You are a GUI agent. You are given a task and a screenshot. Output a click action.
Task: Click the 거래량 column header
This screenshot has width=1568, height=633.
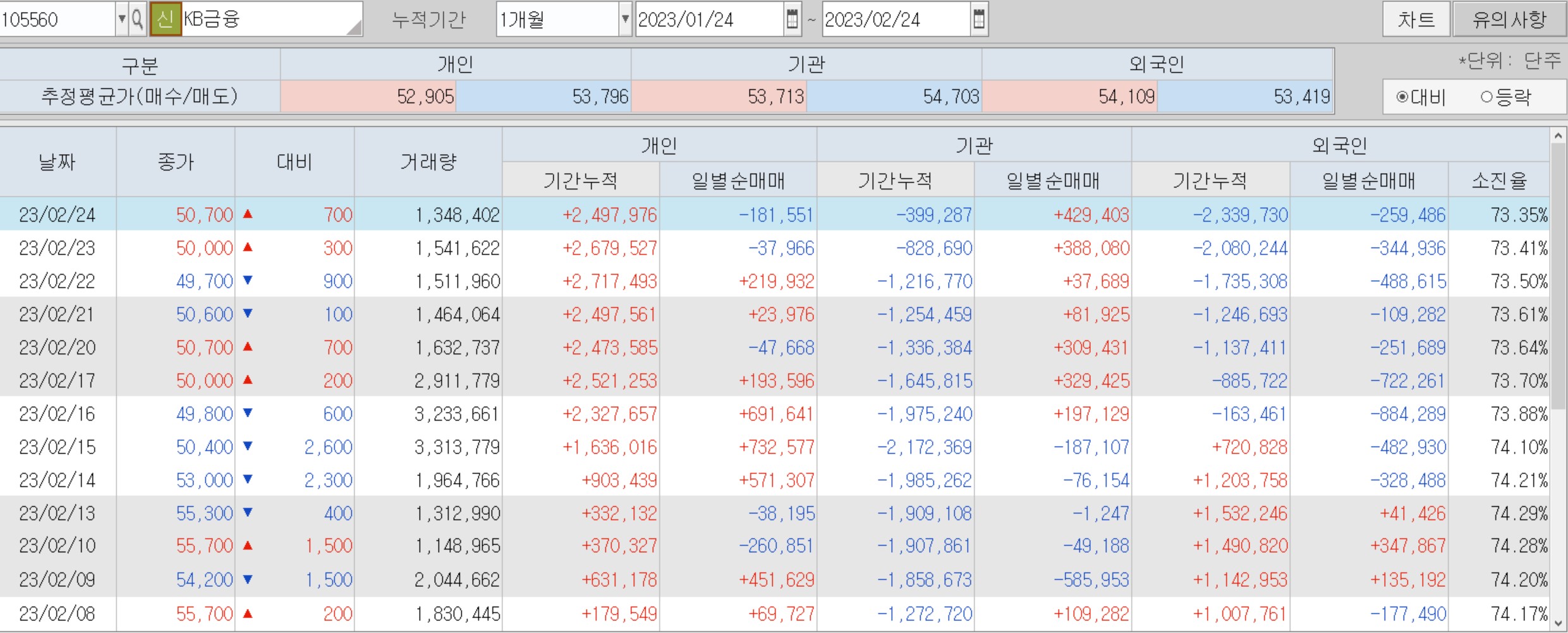click(428, 162)
